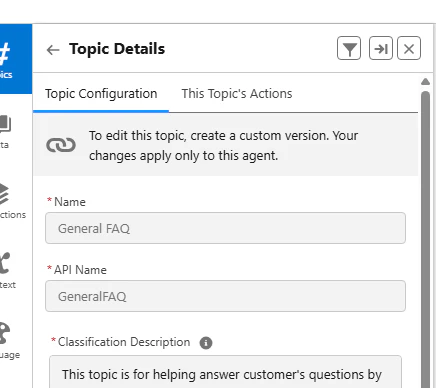Click the 'API Name' field label
This screenshot has height=388, width=436.
click(80, 270)
